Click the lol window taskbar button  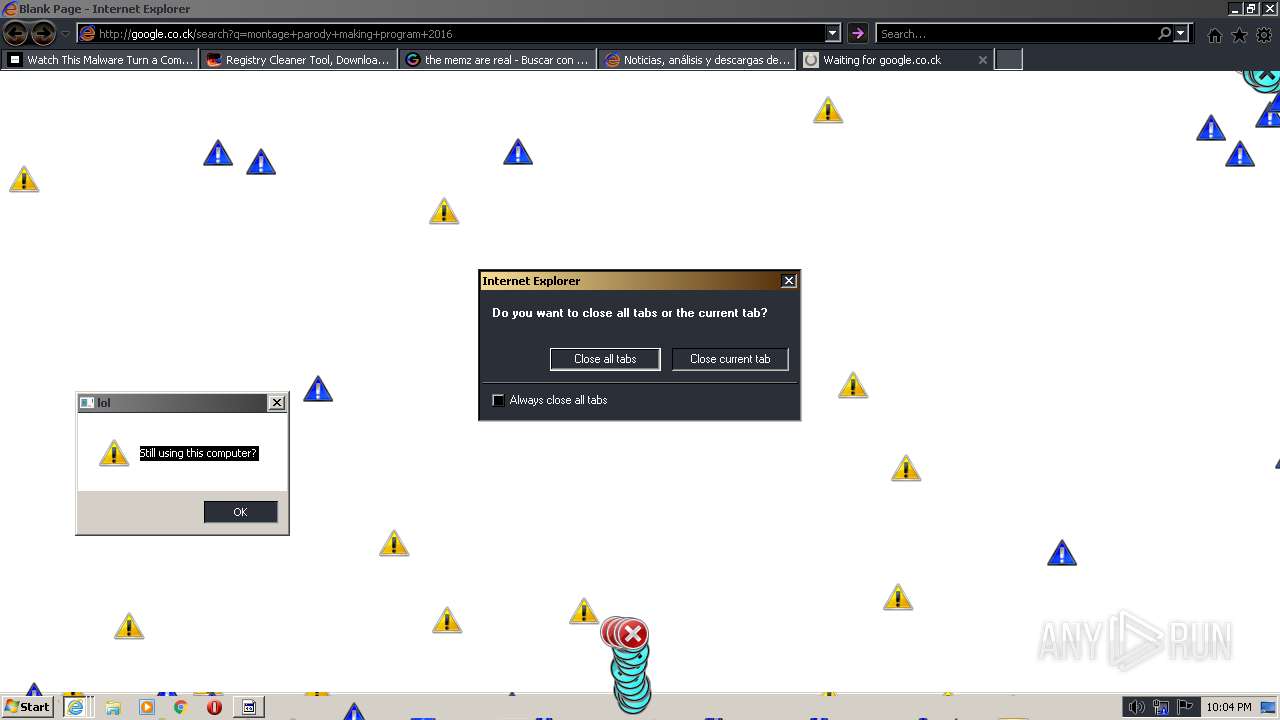[249, 707]
